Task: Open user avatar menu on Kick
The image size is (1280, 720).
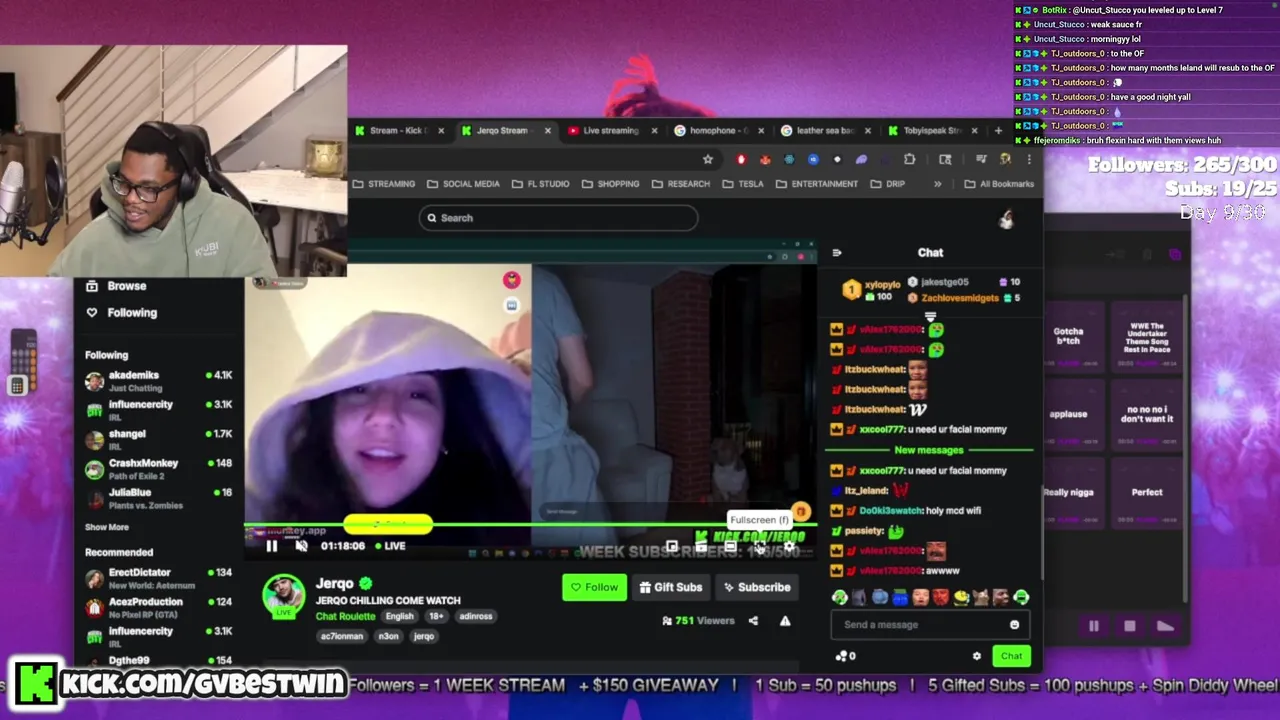Action: click(1006, 219)
